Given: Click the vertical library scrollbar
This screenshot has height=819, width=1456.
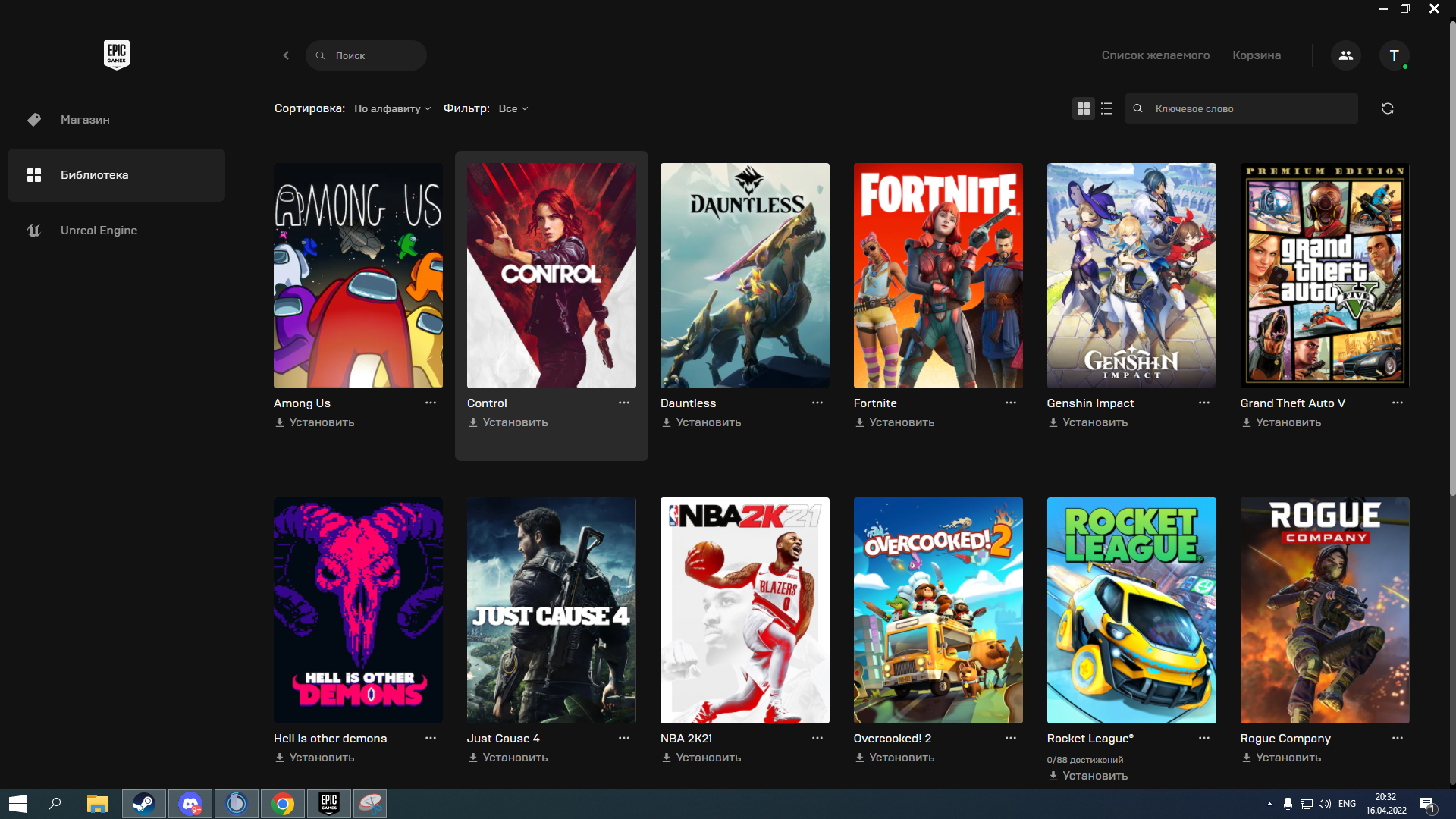Looking at the screenshot, I should 1452,258.
